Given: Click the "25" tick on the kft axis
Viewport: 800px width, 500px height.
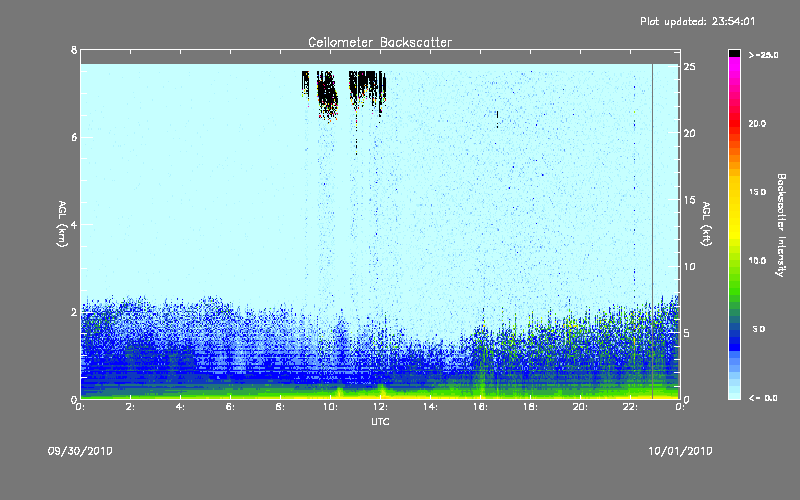Looking at the screenshot, I should pyautogui.click(x=689, y=67).
